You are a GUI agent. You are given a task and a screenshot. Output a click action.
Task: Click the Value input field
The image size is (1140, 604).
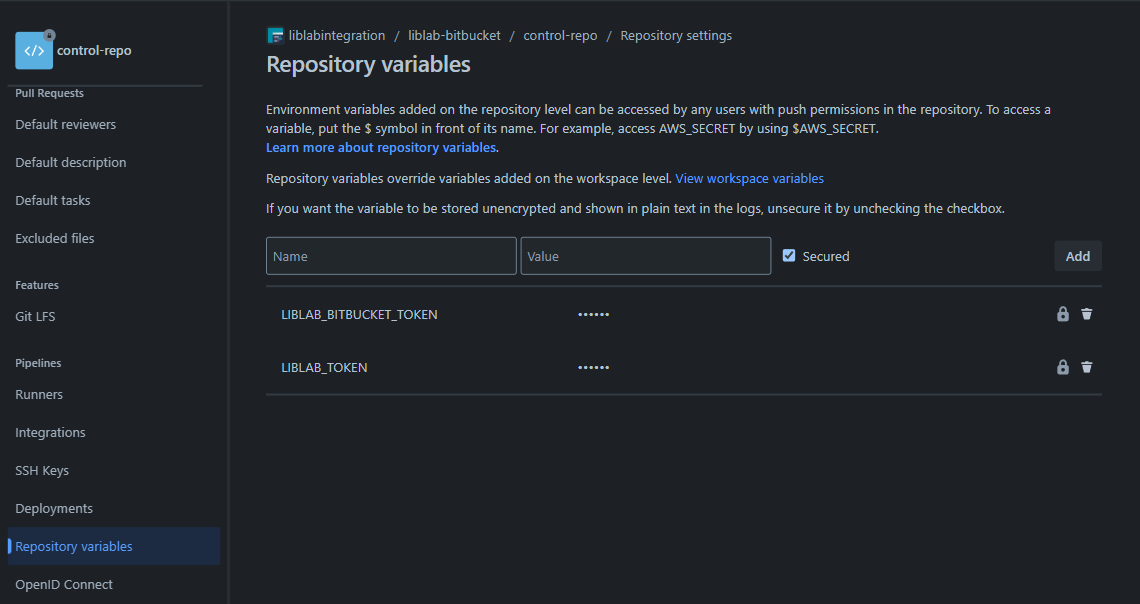point(645,255)
